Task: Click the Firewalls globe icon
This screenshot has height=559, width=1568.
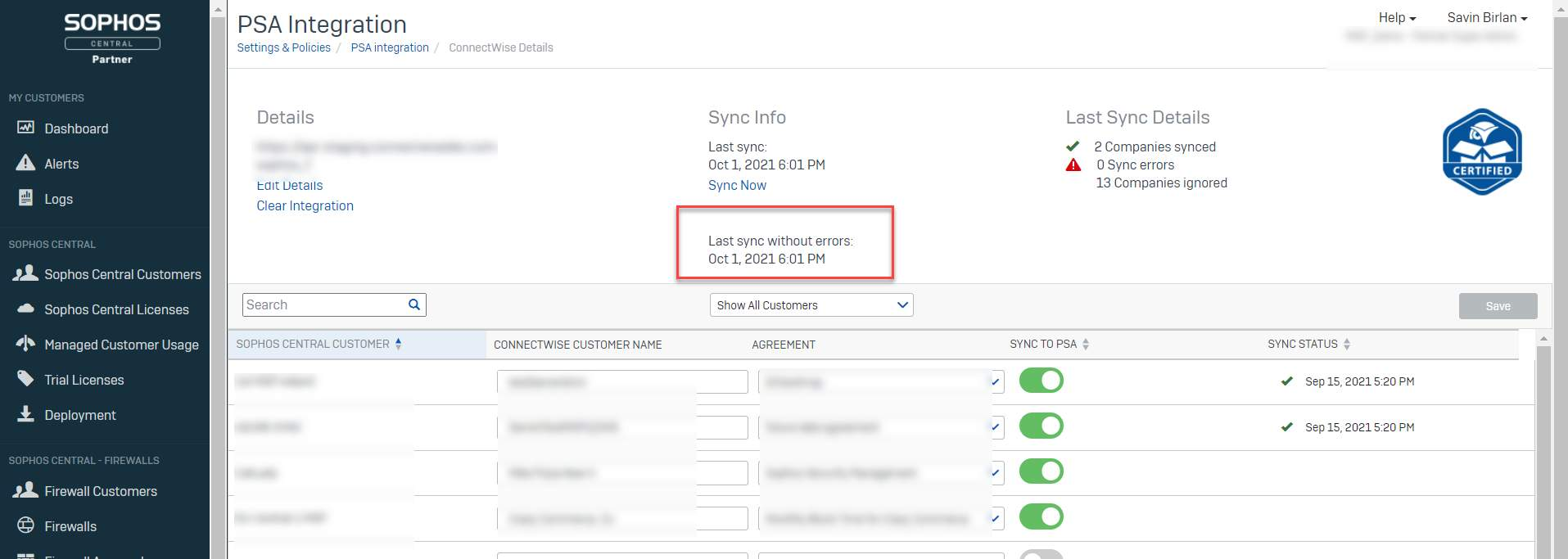Action: [x=25, y=525]
